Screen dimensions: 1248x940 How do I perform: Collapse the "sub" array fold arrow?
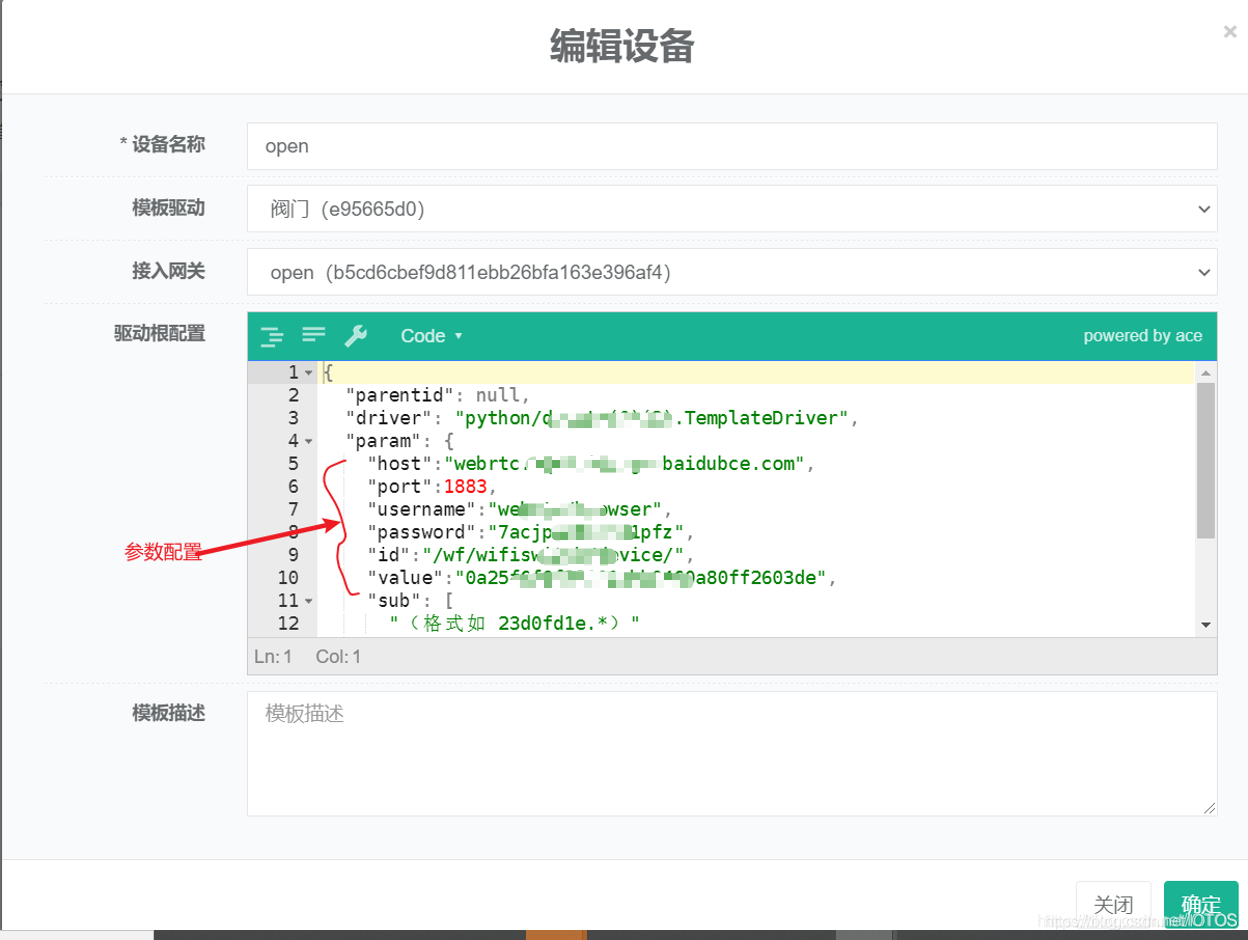[x=309, y=601]
